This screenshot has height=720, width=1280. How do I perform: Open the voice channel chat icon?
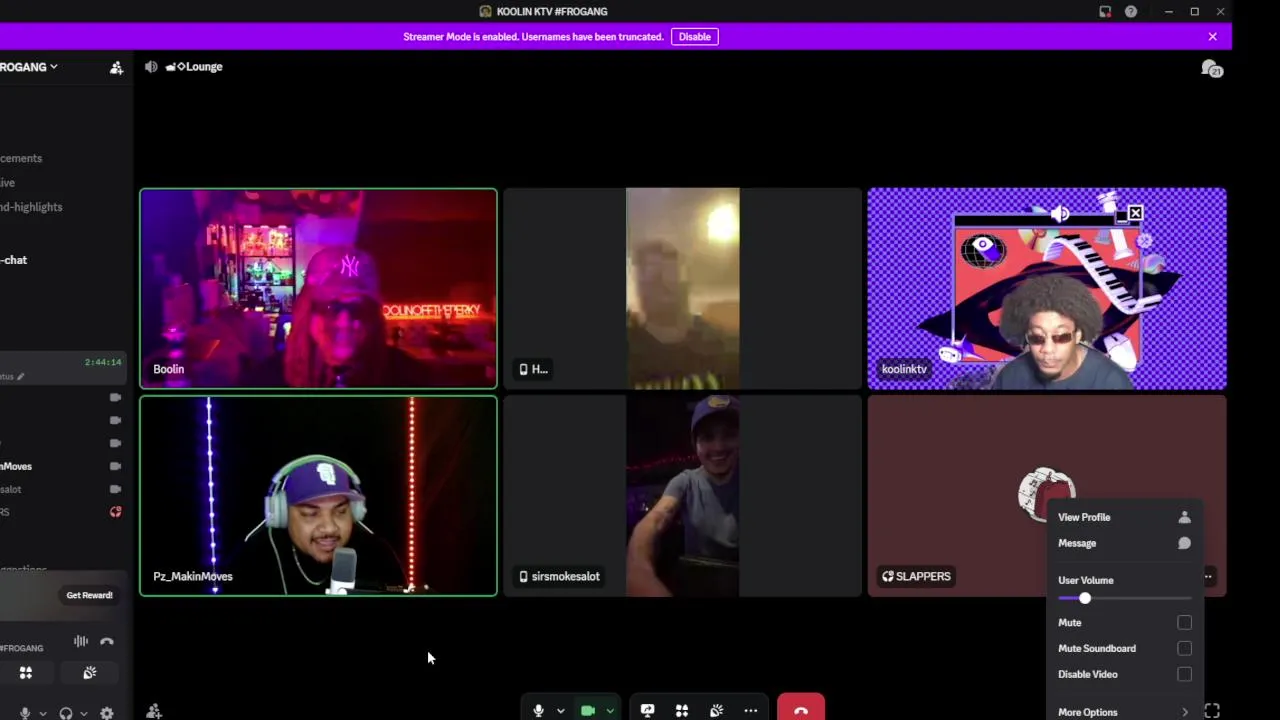[x=1212, y=69]
